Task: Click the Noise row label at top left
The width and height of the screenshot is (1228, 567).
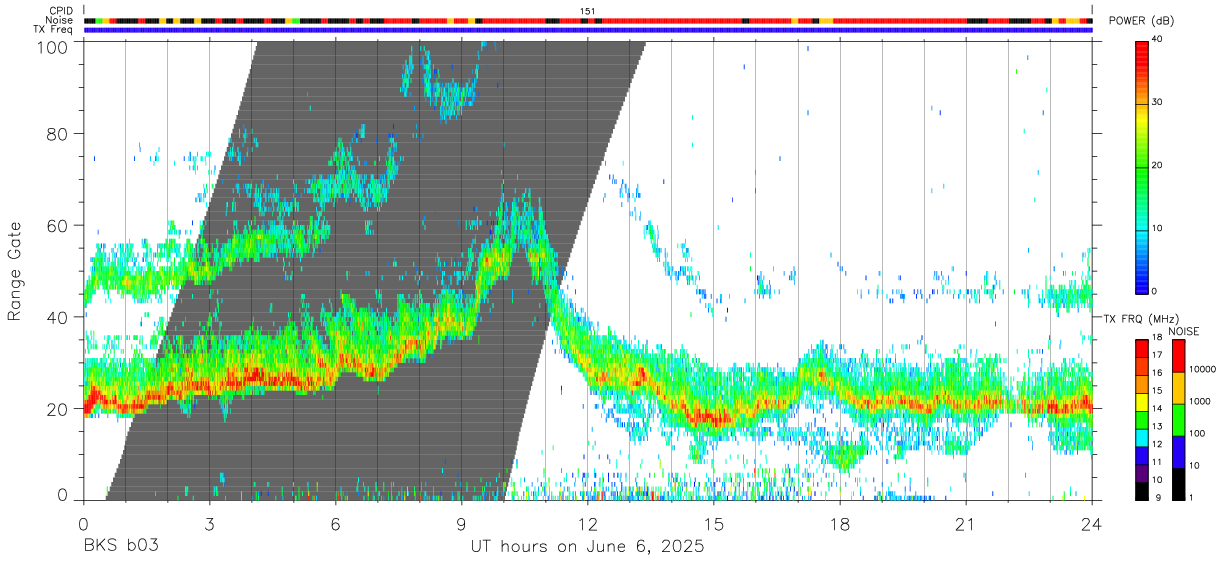Action: [59, 20]
